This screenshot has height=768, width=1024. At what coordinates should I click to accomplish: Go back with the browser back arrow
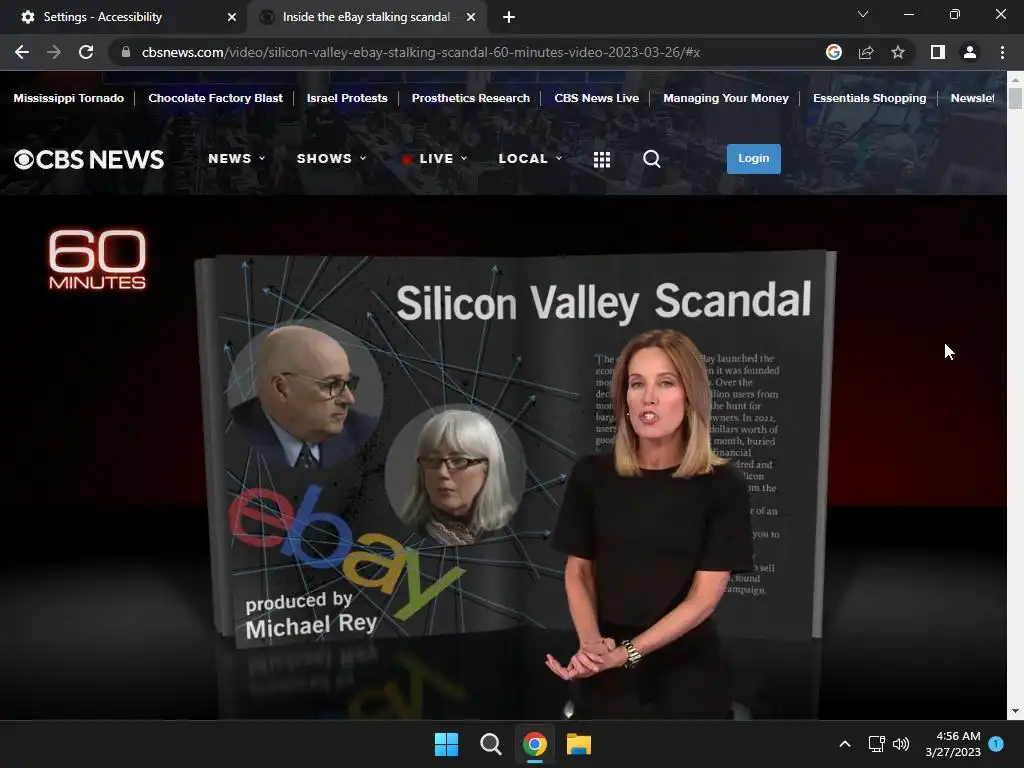[22, 52]
